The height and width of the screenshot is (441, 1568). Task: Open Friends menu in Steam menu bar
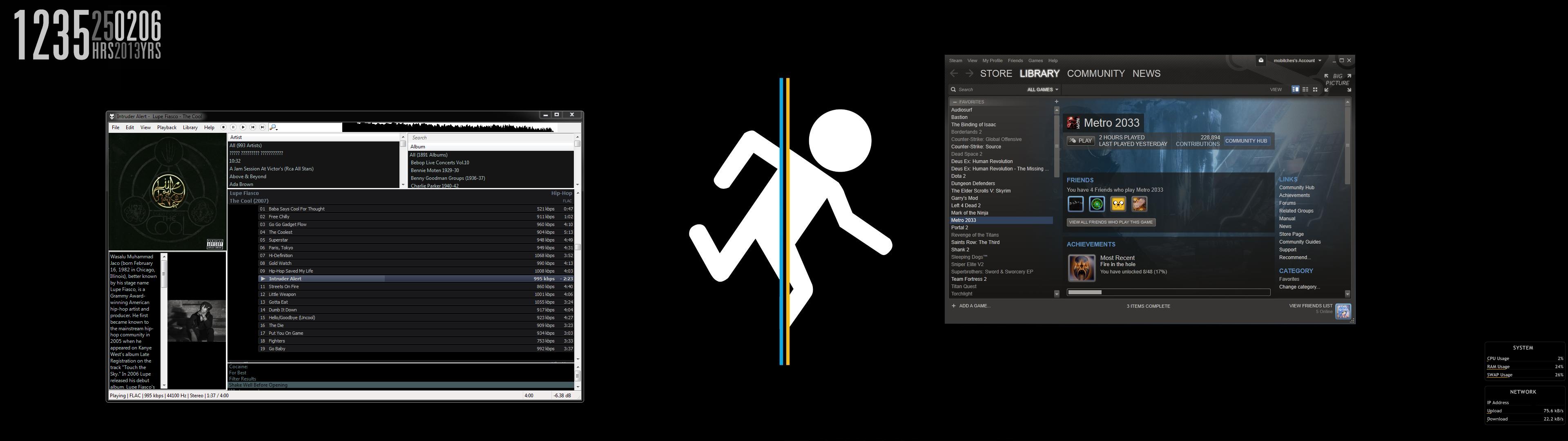pyautogui.click(x=1015, y=61)
